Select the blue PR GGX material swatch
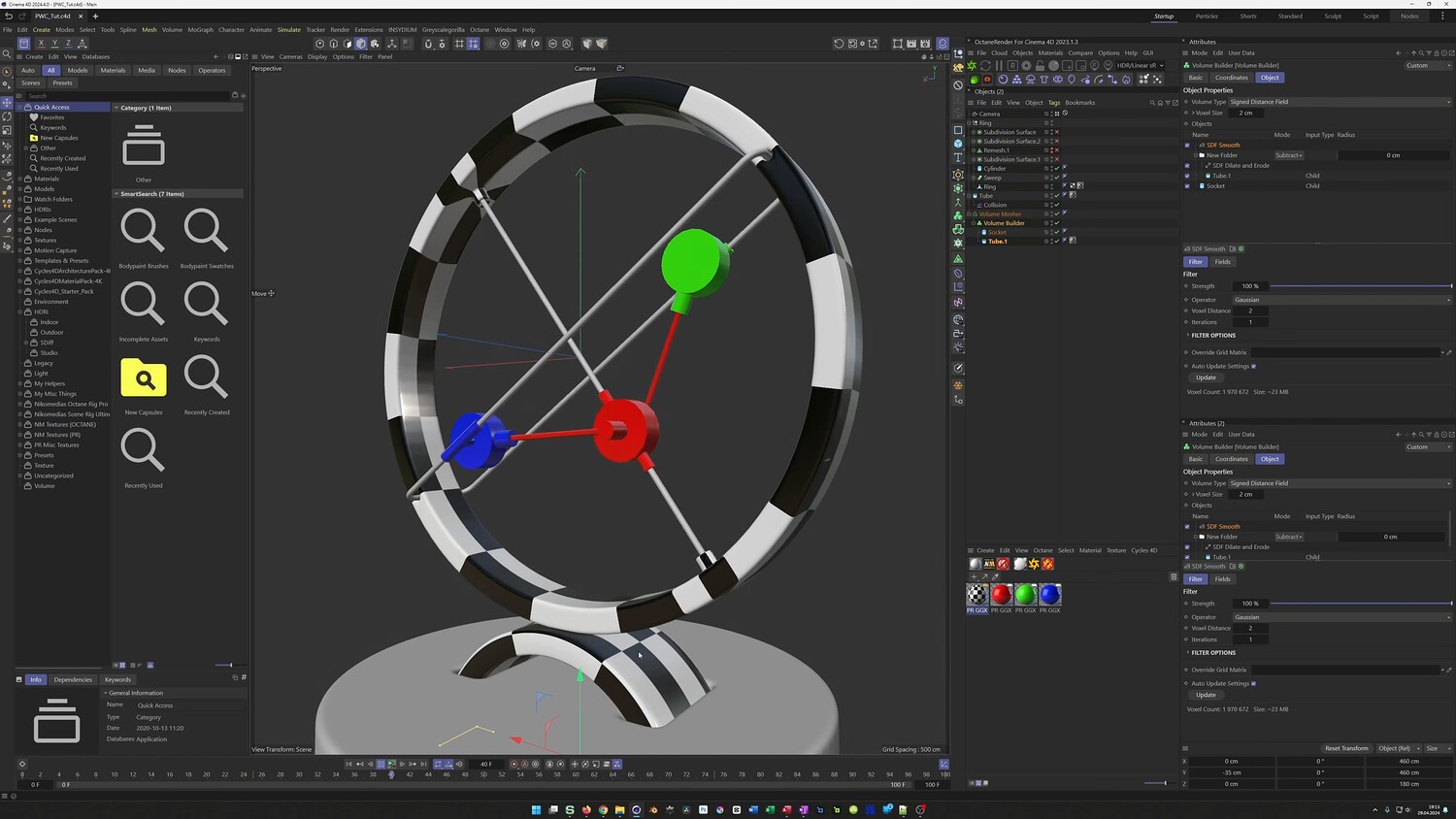 click(1050, 595)
